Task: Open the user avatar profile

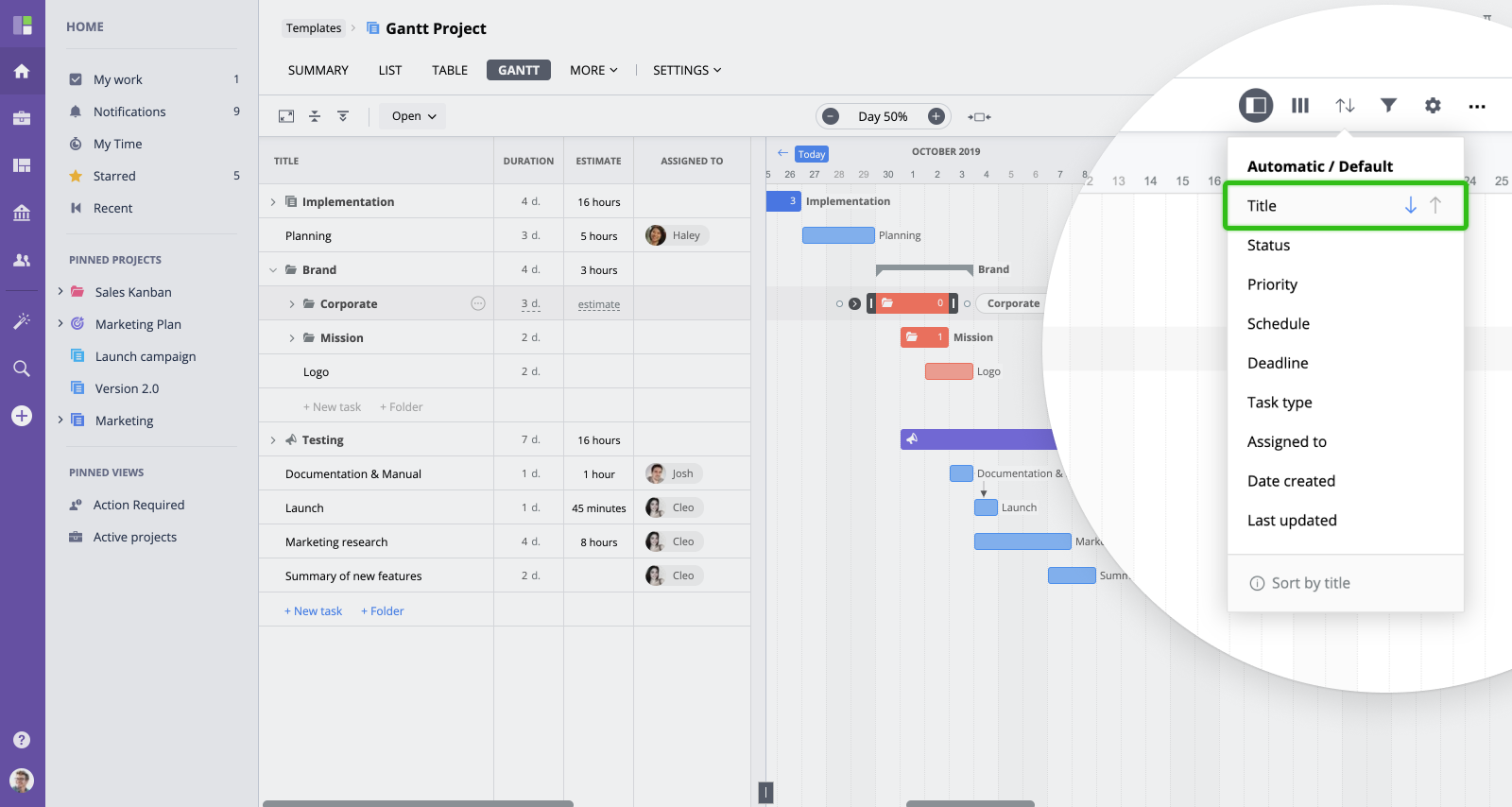Action: pos(22,780)
